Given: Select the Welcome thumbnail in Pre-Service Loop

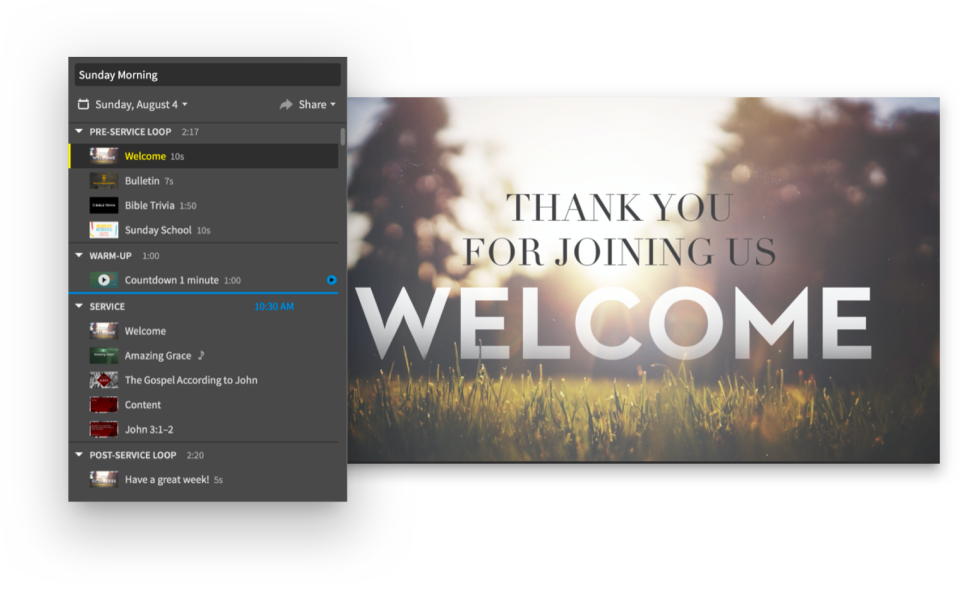Looking at the screenshot, I should point(103,156).
